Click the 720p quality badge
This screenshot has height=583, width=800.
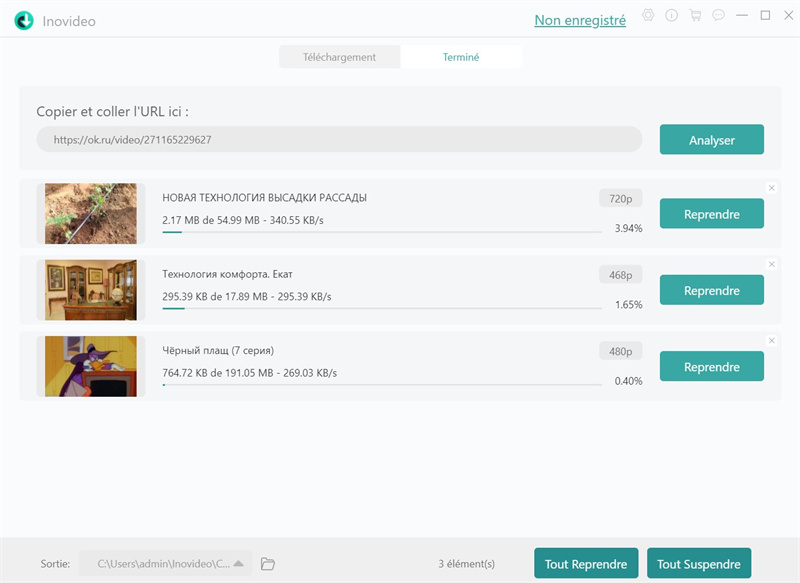click(620, 198)
